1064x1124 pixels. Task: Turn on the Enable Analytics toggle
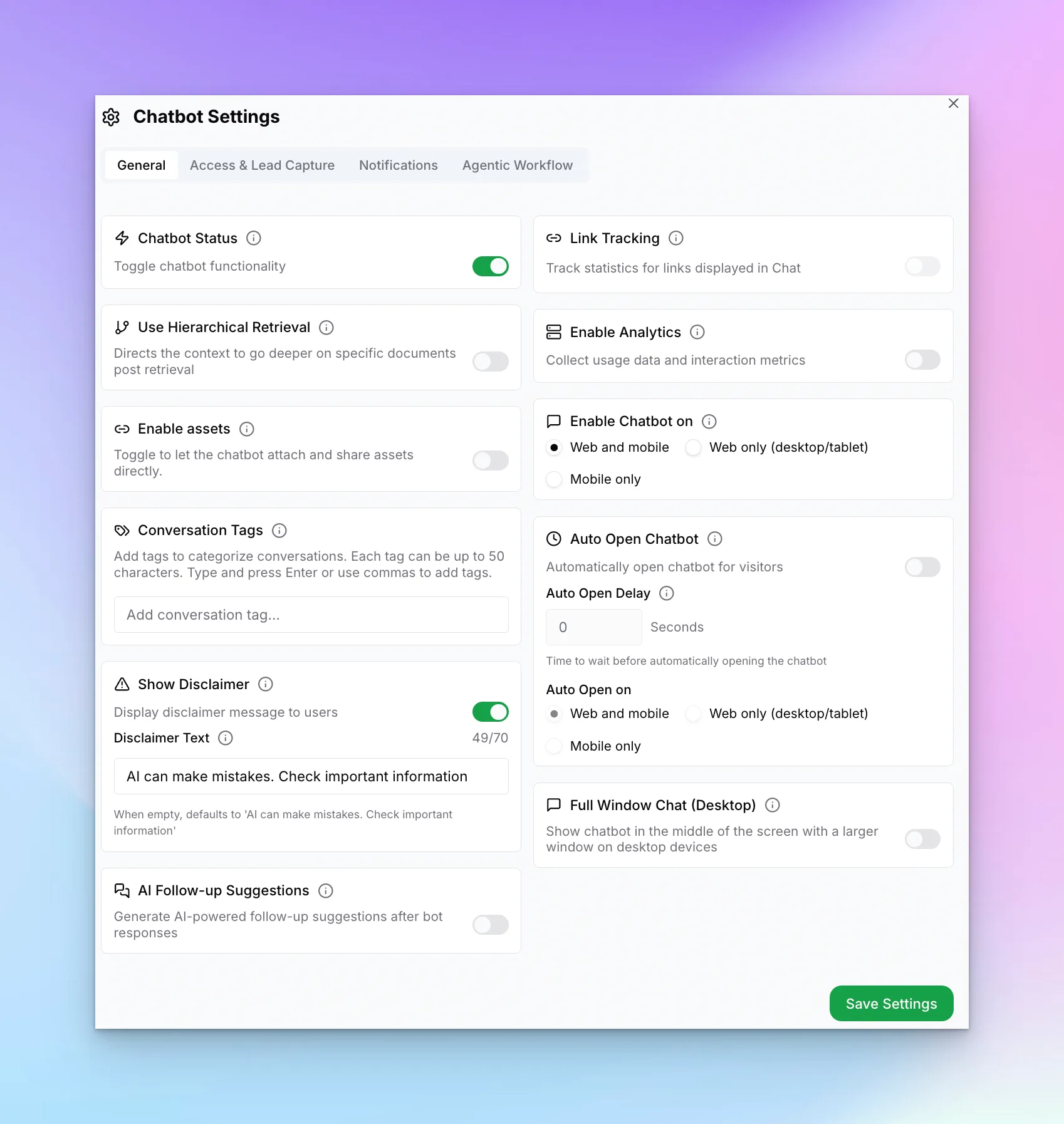pyautogui.click(x=922, y=360)
